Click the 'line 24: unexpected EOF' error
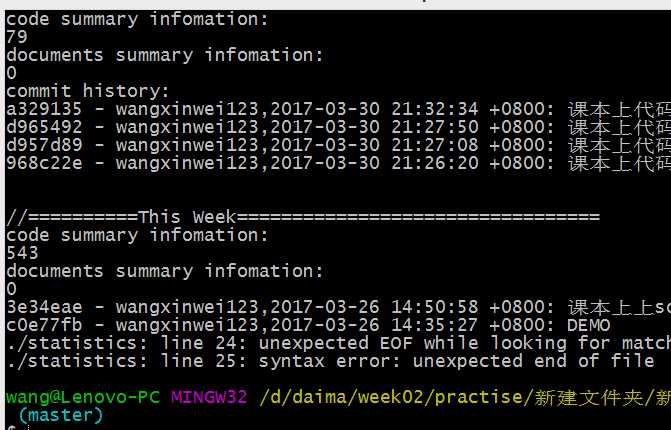This screenshot has width=671, height=430. [286, 343]
